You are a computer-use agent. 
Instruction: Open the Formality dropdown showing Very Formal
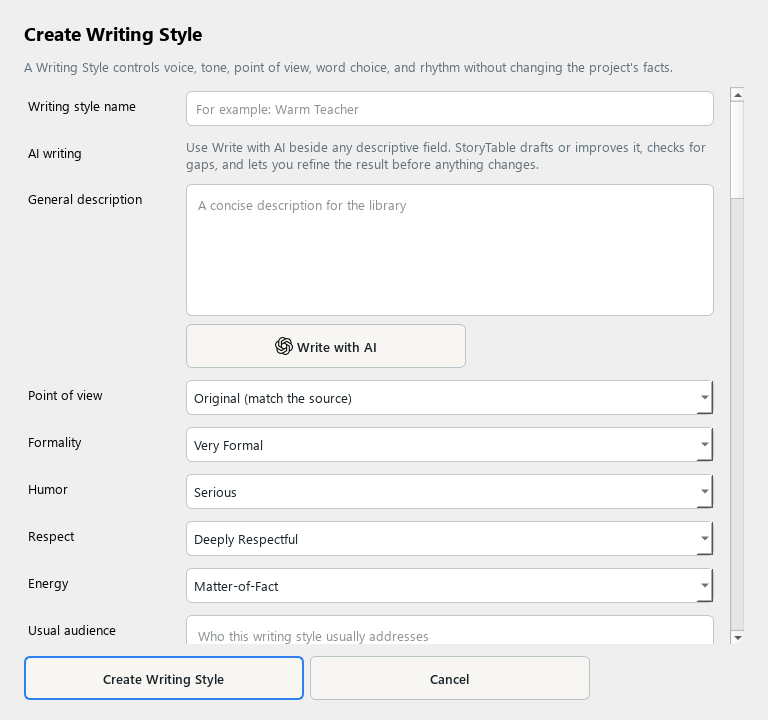pos(449,444)
